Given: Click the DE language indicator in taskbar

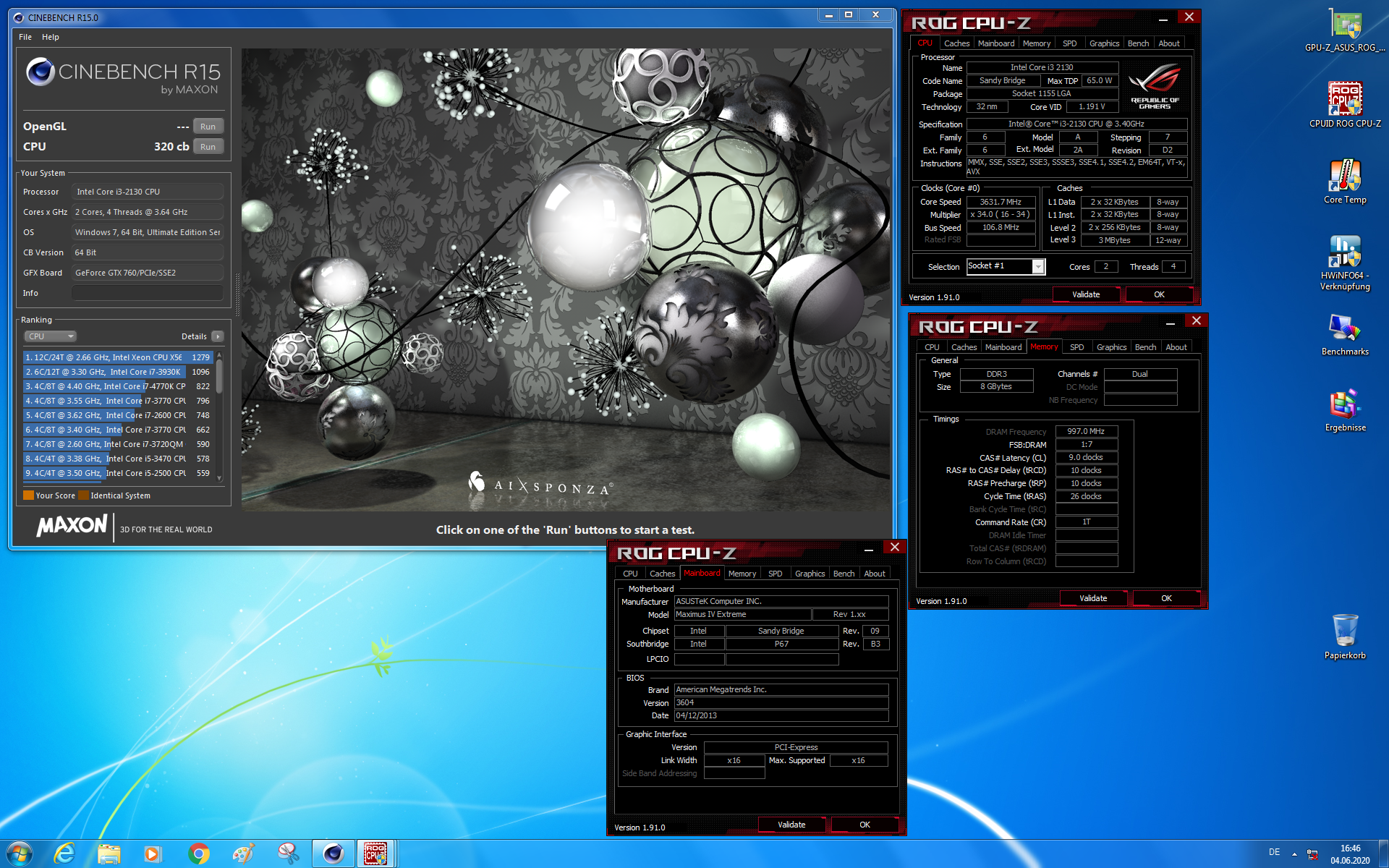Looking at the screenshot, I should pos(1274,852).
